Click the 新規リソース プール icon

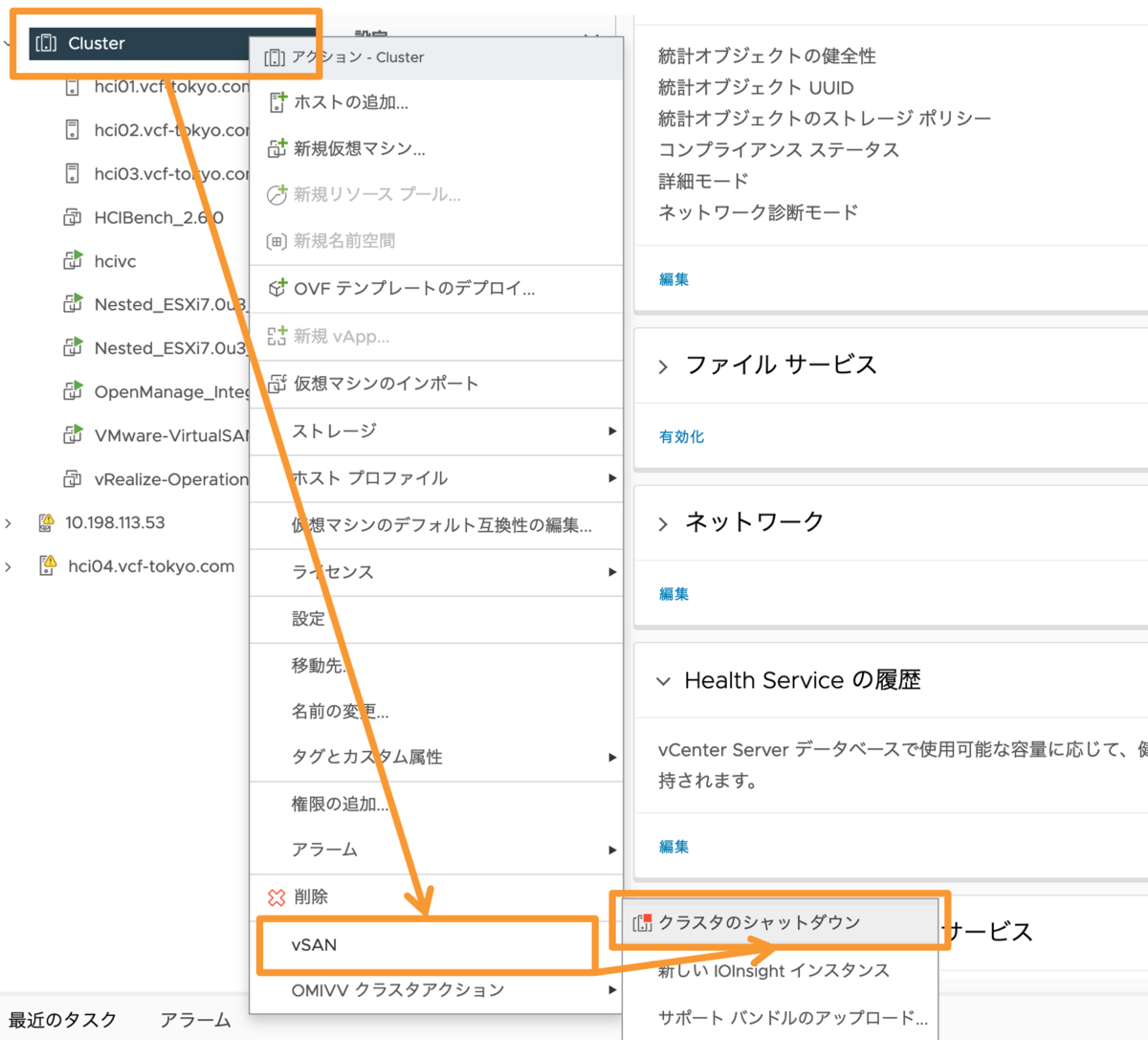276,194
